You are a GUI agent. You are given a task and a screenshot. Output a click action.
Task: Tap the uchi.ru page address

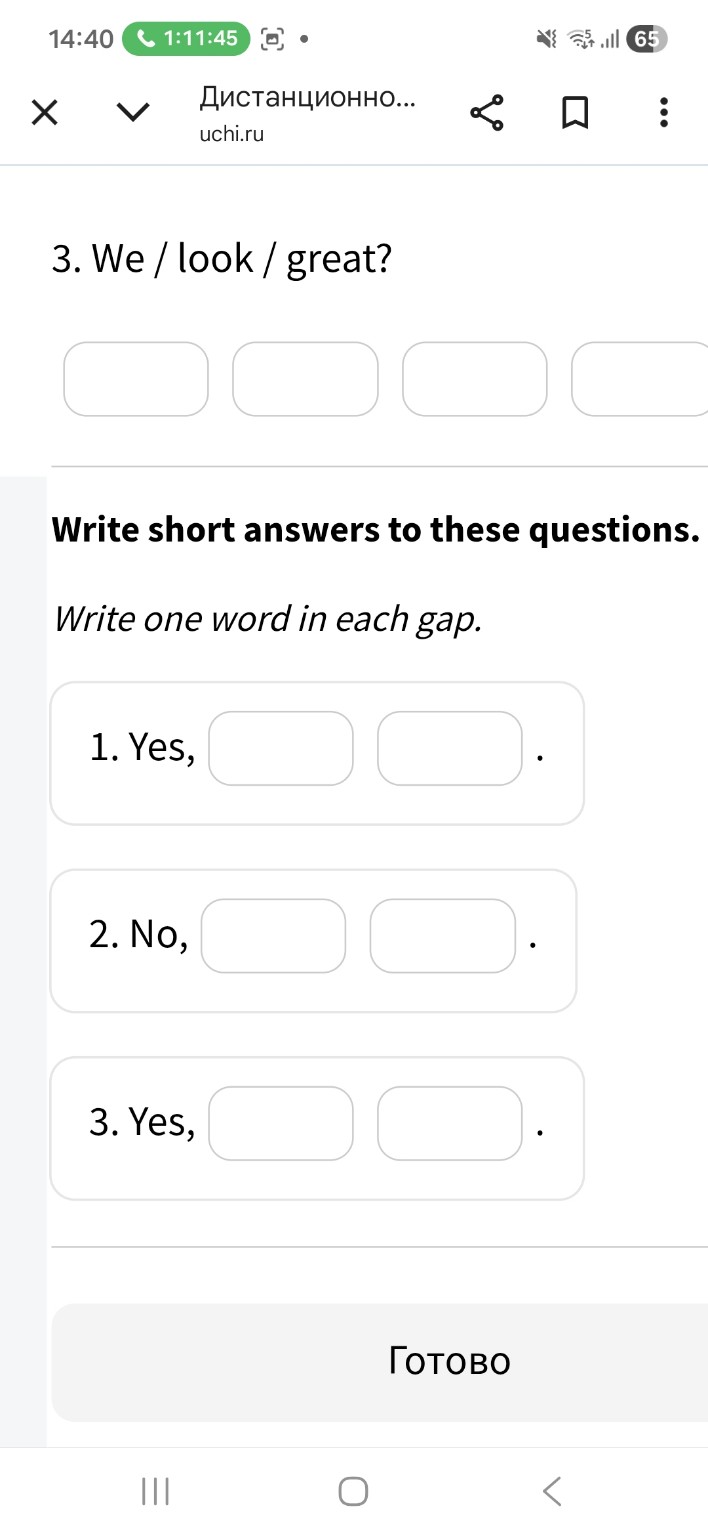click(x=232, y=134)
